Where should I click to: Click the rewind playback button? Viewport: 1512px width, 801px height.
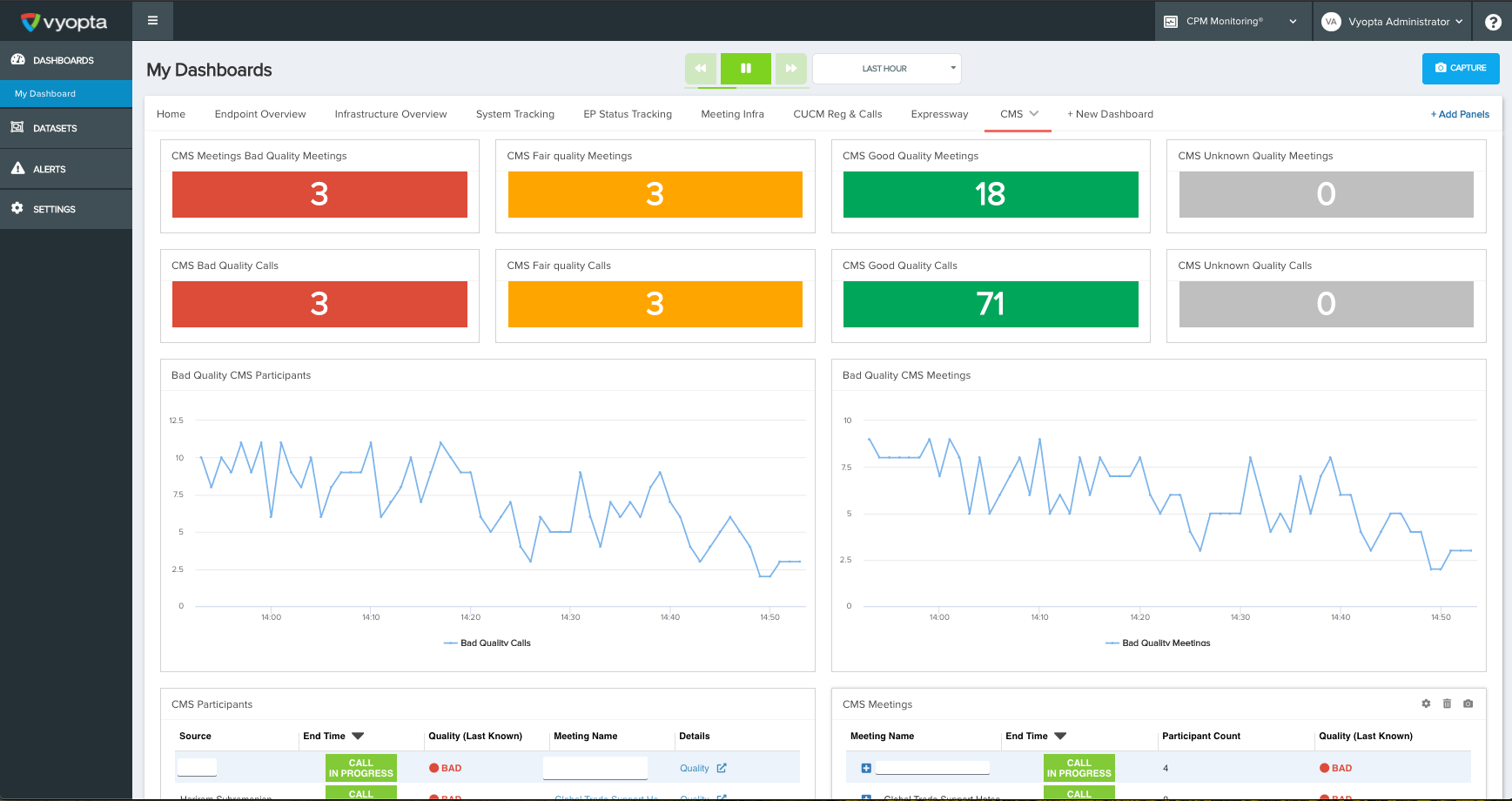point(701,68)
